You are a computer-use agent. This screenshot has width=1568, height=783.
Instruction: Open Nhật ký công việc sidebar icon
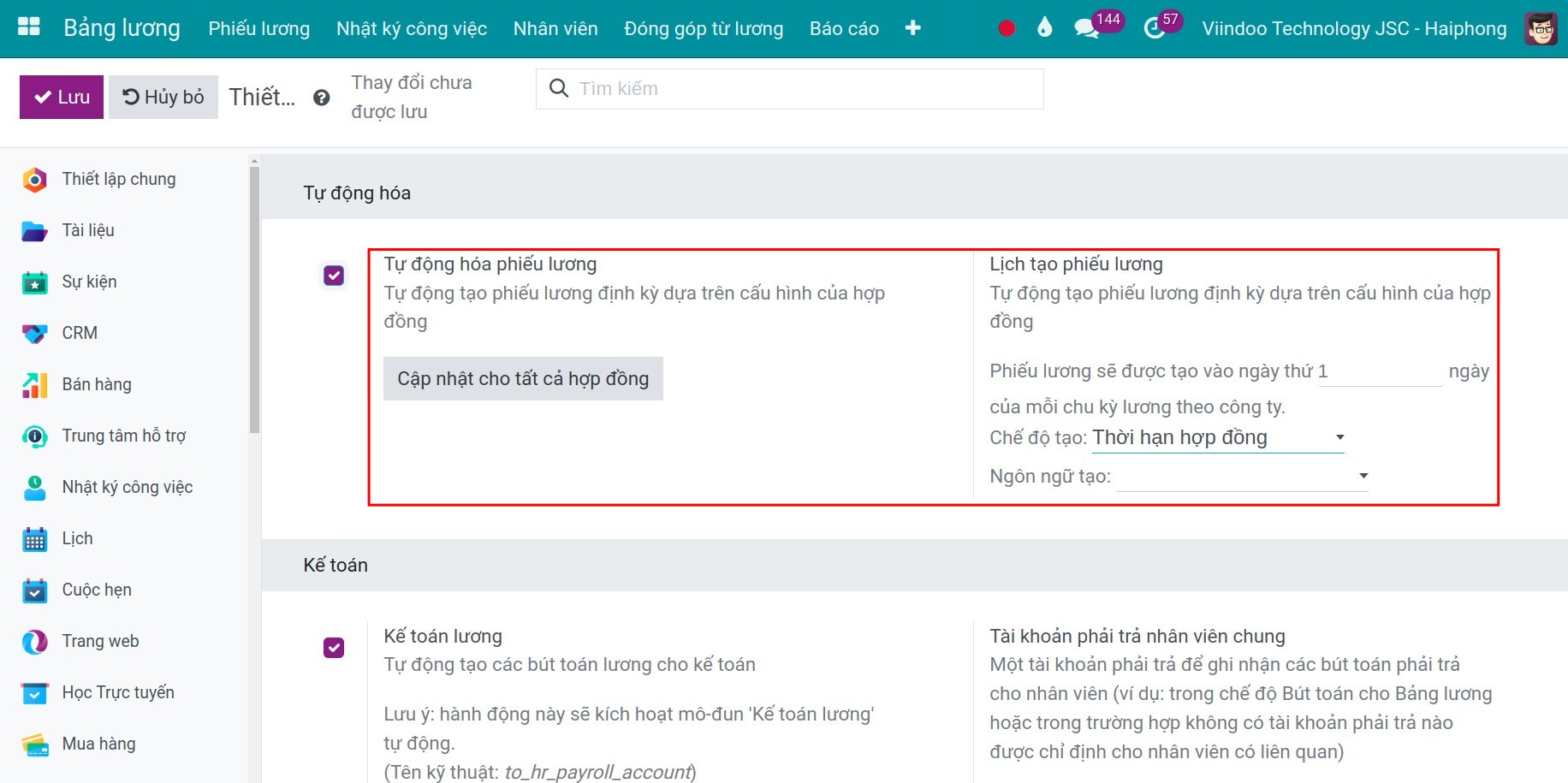coord(34,488)
